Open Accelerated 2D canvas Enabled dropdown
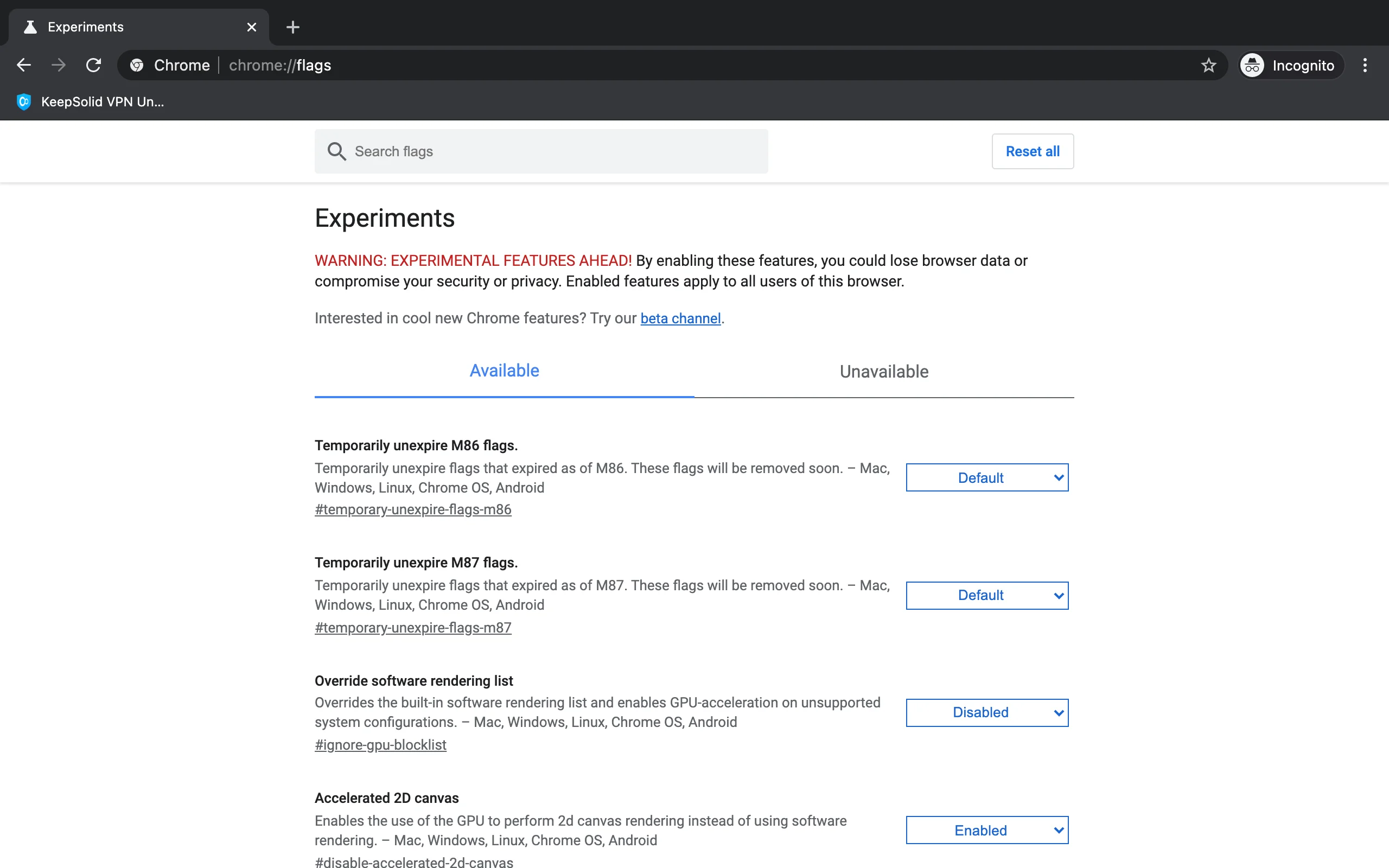 [986, 830]
